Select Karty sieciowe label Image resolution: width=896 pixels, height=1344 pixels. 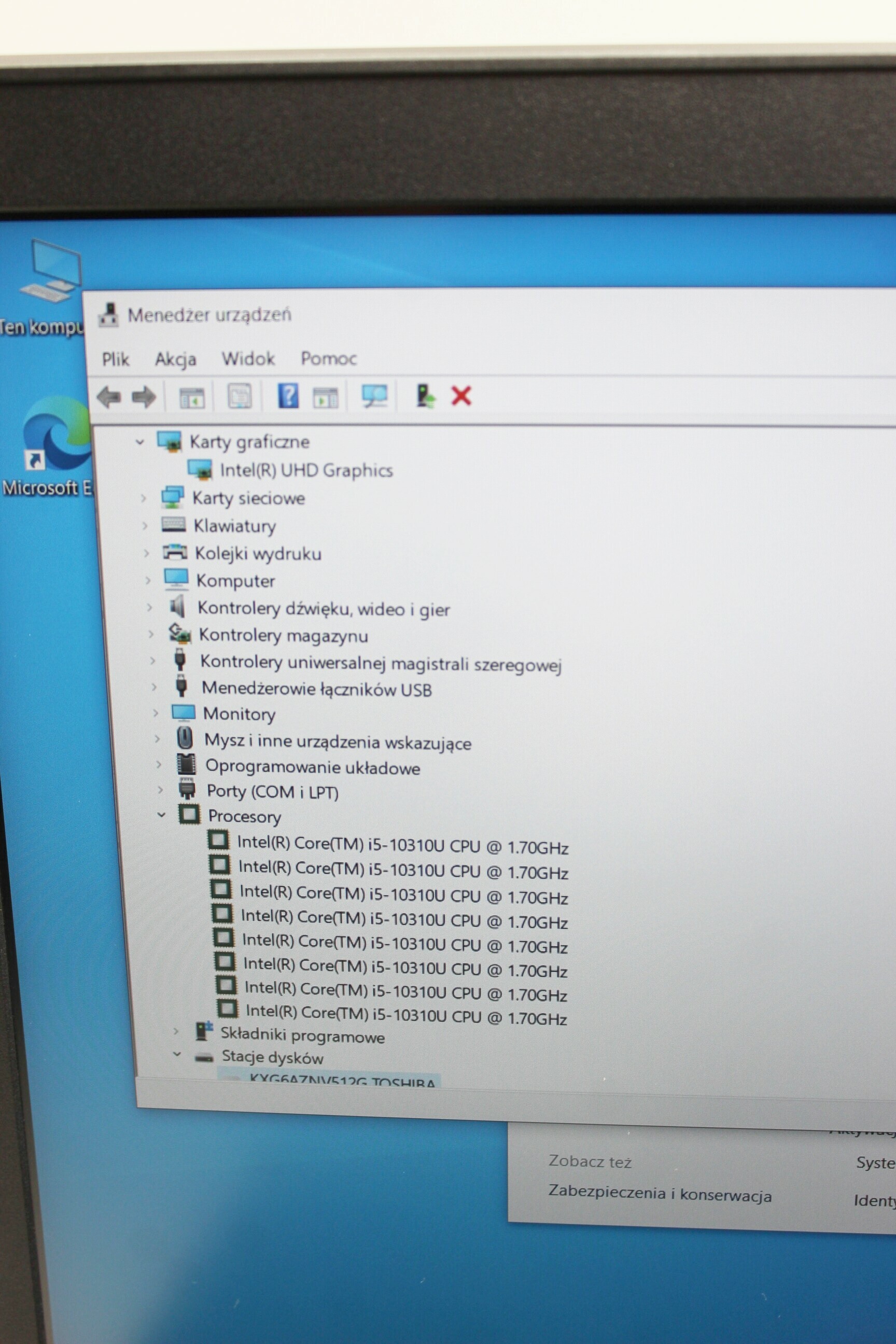pyautogui.click(x=248, y=498)
